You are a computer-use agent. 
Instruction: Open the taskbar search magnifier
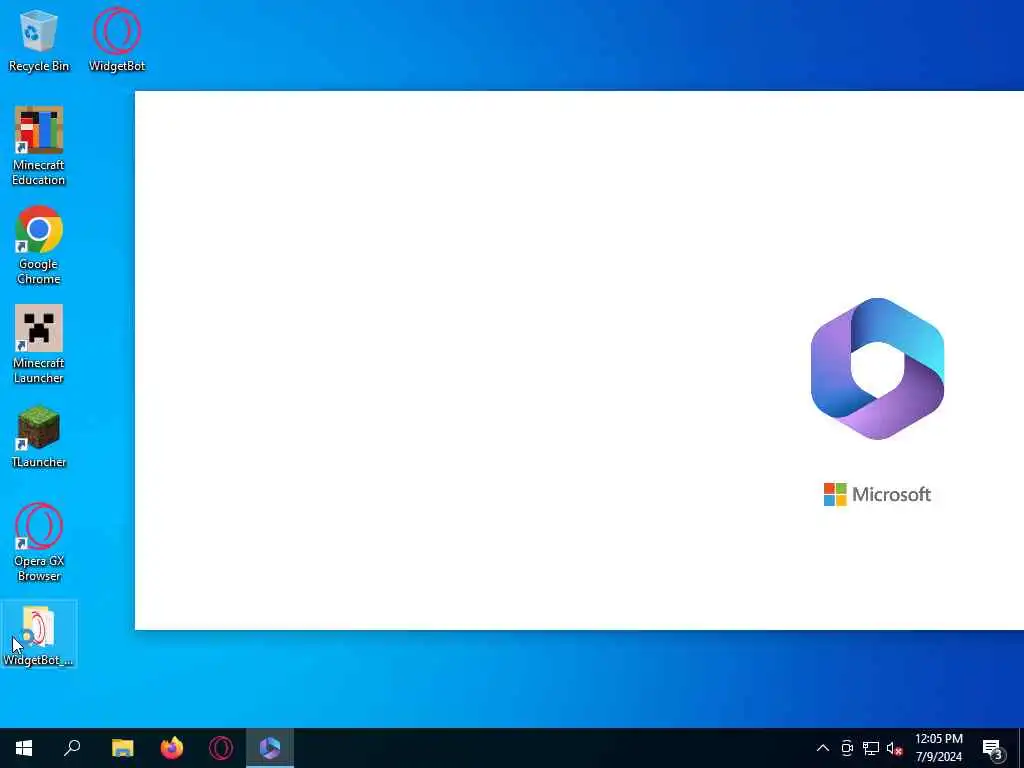(x=72, y=748)
